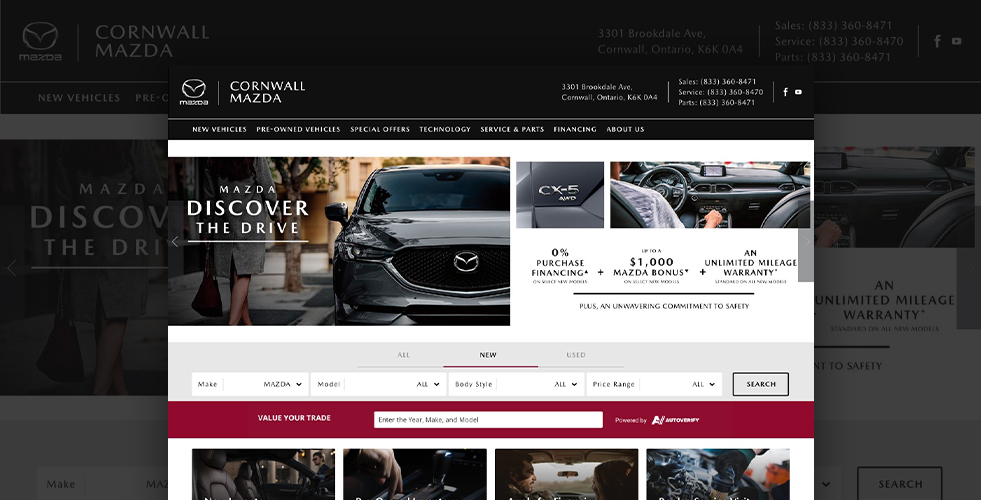Viewport: 981px width, 500px height.
Task: Open New Vehicles in the front nav bar
Action: [219, 130]
